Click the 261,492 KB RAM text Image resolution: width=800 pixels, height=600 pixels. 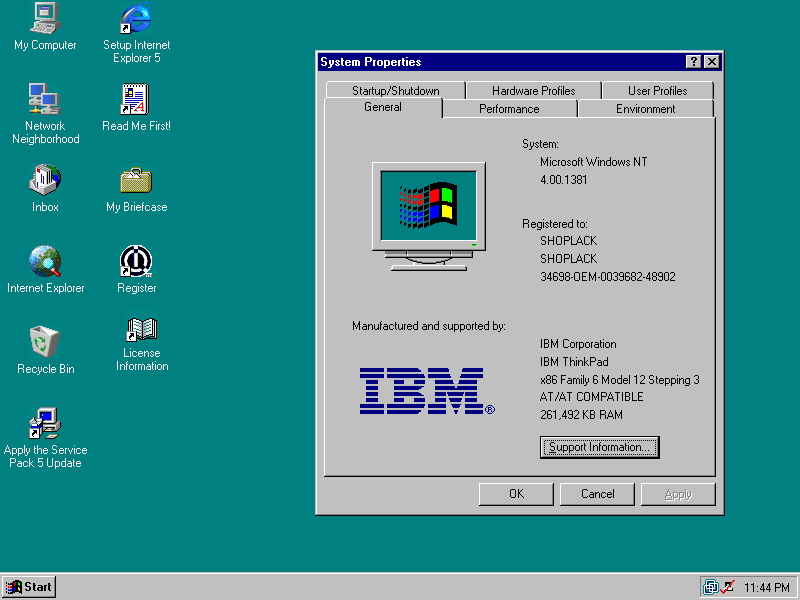(581, 415)
